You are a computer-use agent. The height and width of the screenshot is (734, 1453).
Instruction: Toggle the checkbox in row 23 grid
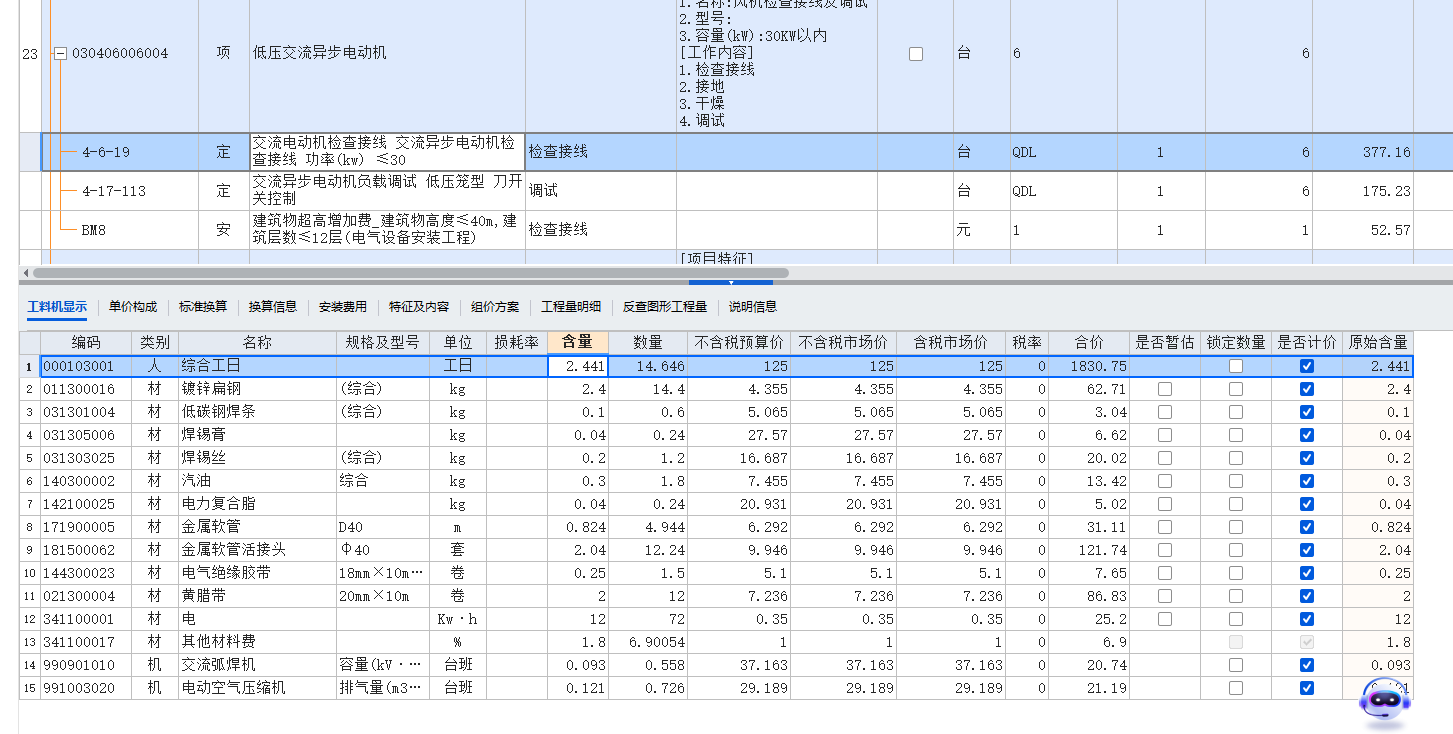point(915,53)
